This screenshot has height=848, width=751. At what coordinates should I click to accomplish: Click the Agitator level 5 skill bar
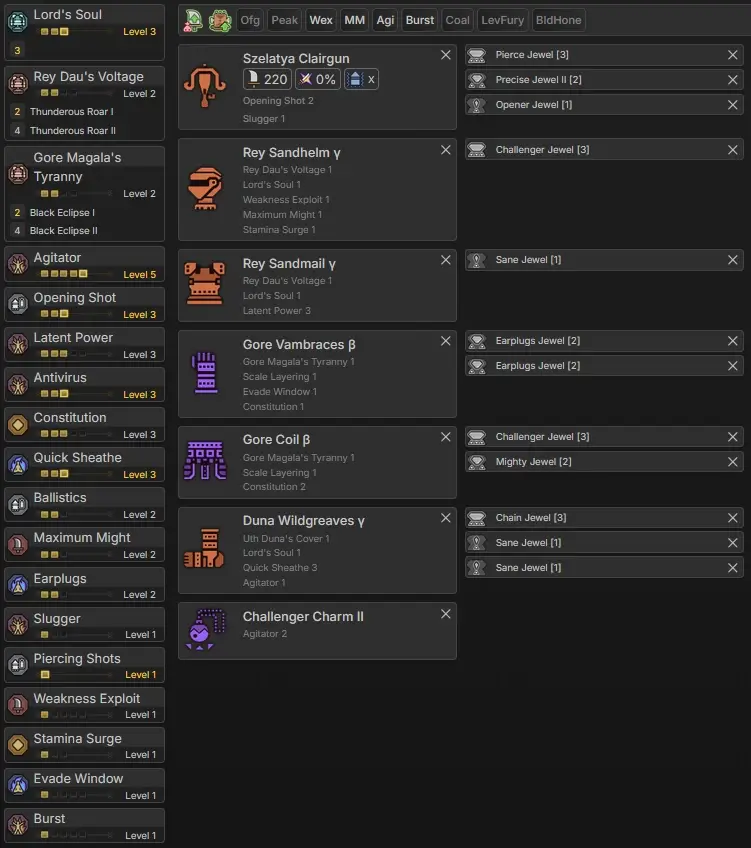pos(84,265)
